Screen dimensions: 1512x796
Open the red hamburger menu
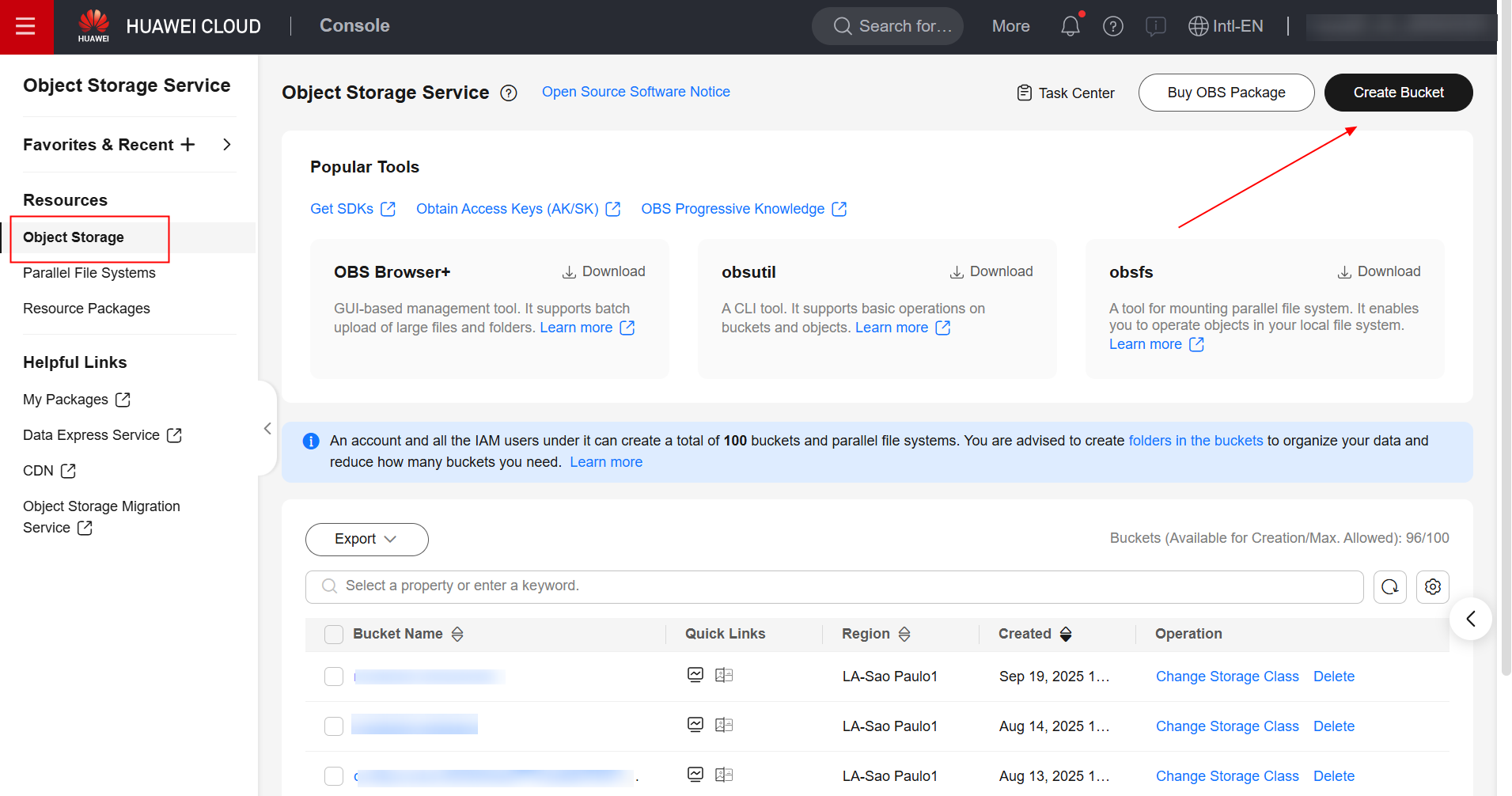[x=26, y=27]
